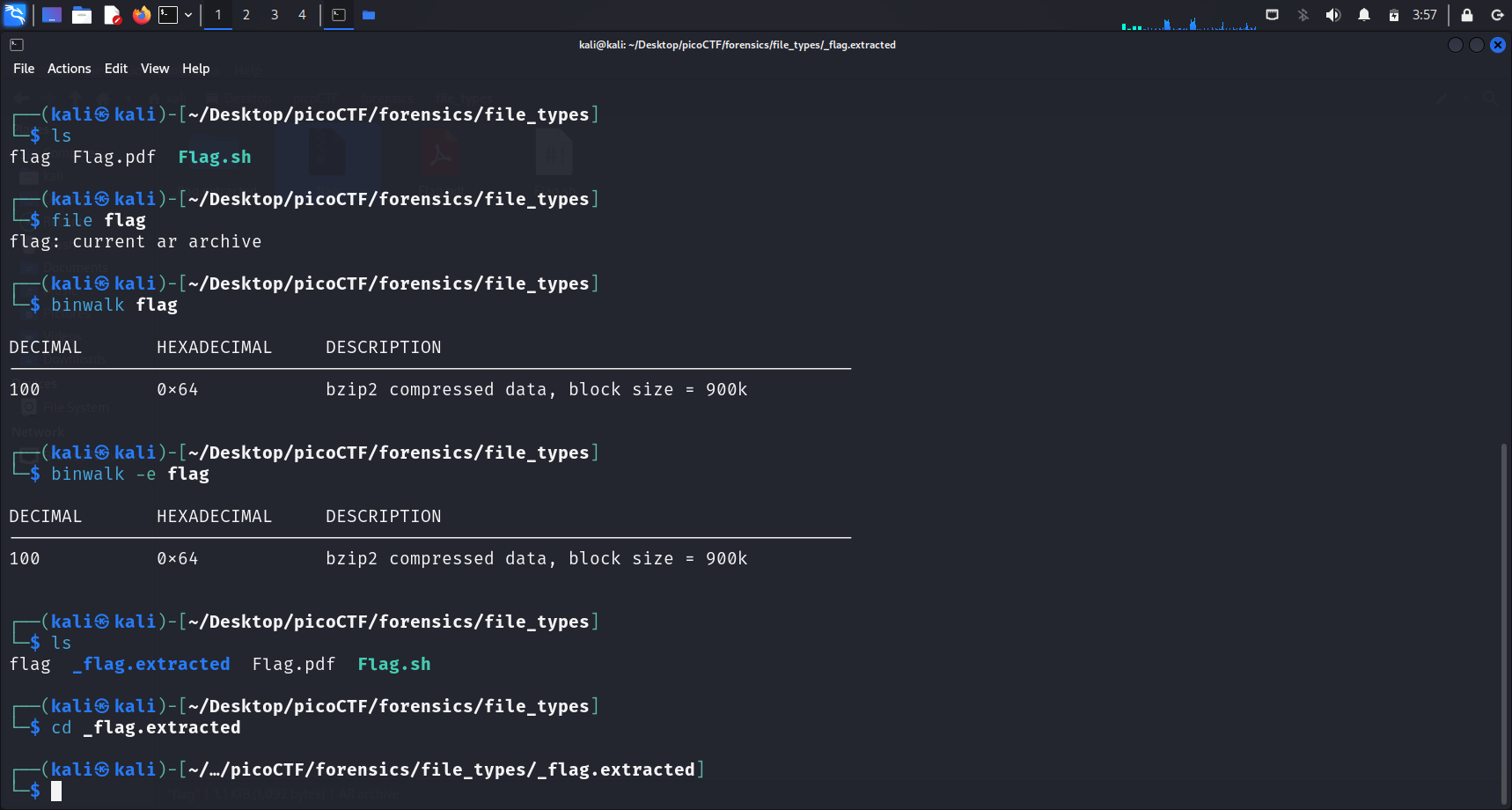Open the Kali applications menu
The width and height of the screenshot is (1512, 810).
[15, 15]
